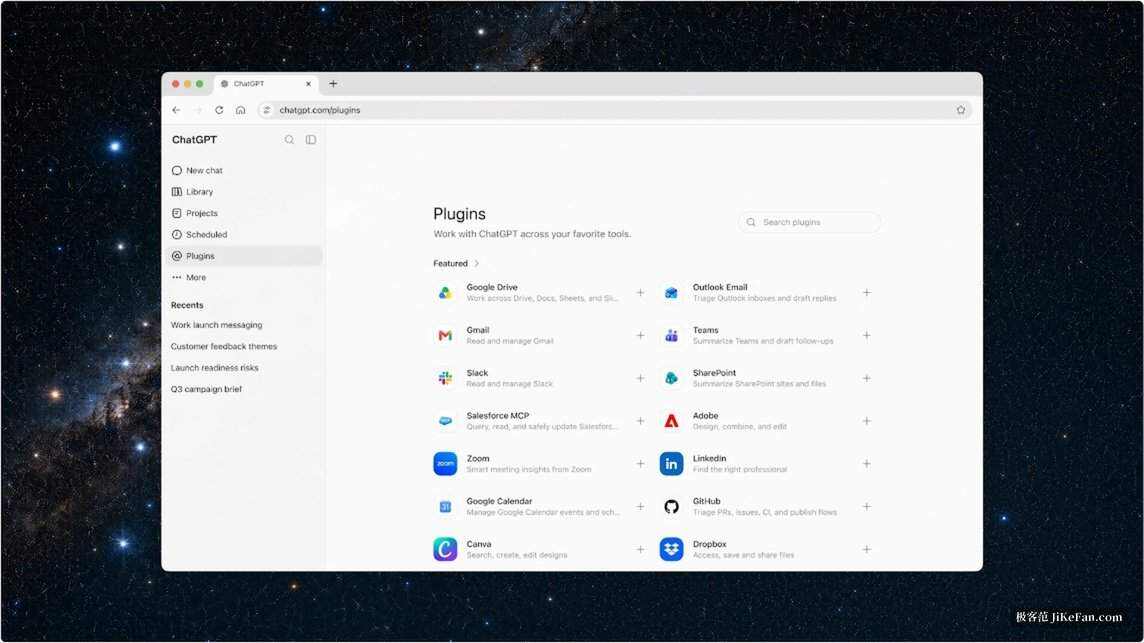Open Projects in sidebar
The width and height of the screenshot is (1144, 643).
245,213
